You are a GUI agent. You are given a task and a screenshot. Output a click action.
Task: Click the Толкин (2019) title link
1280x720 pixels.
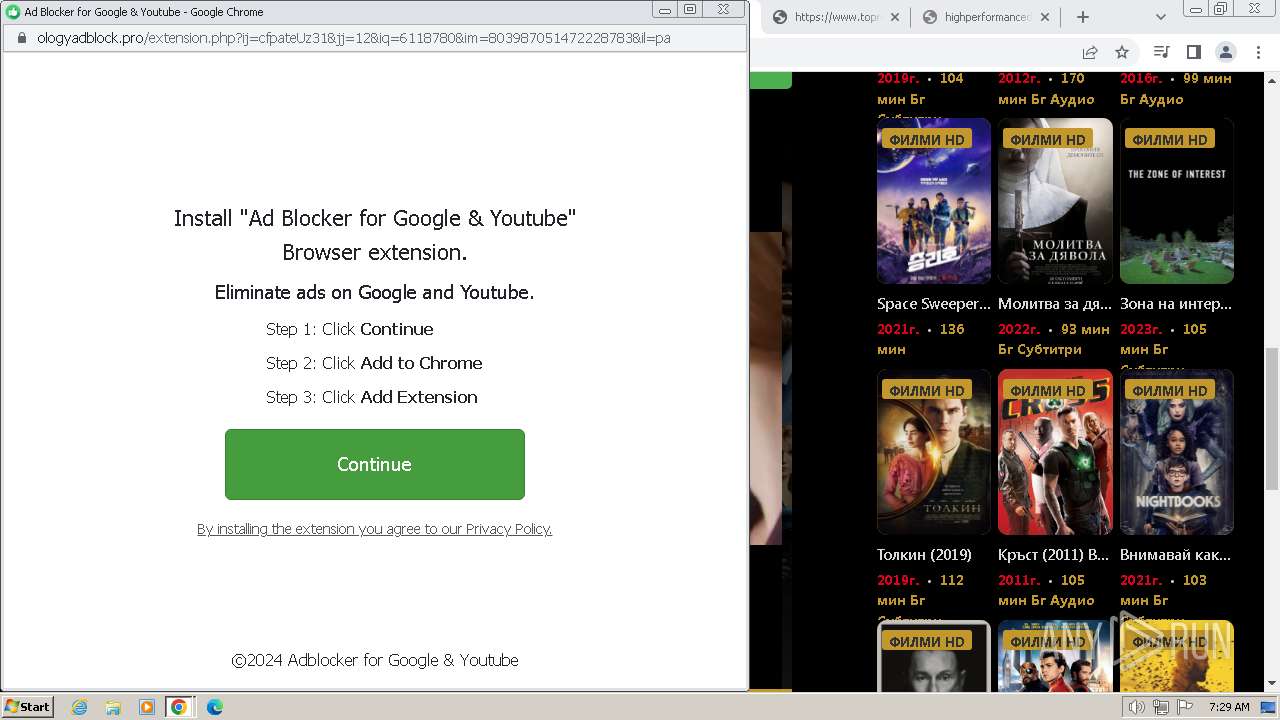pos(924,555)
